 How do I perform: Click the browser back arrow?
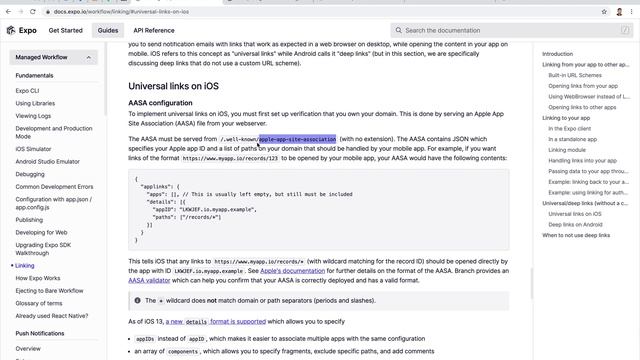click(x=9, y=12)
